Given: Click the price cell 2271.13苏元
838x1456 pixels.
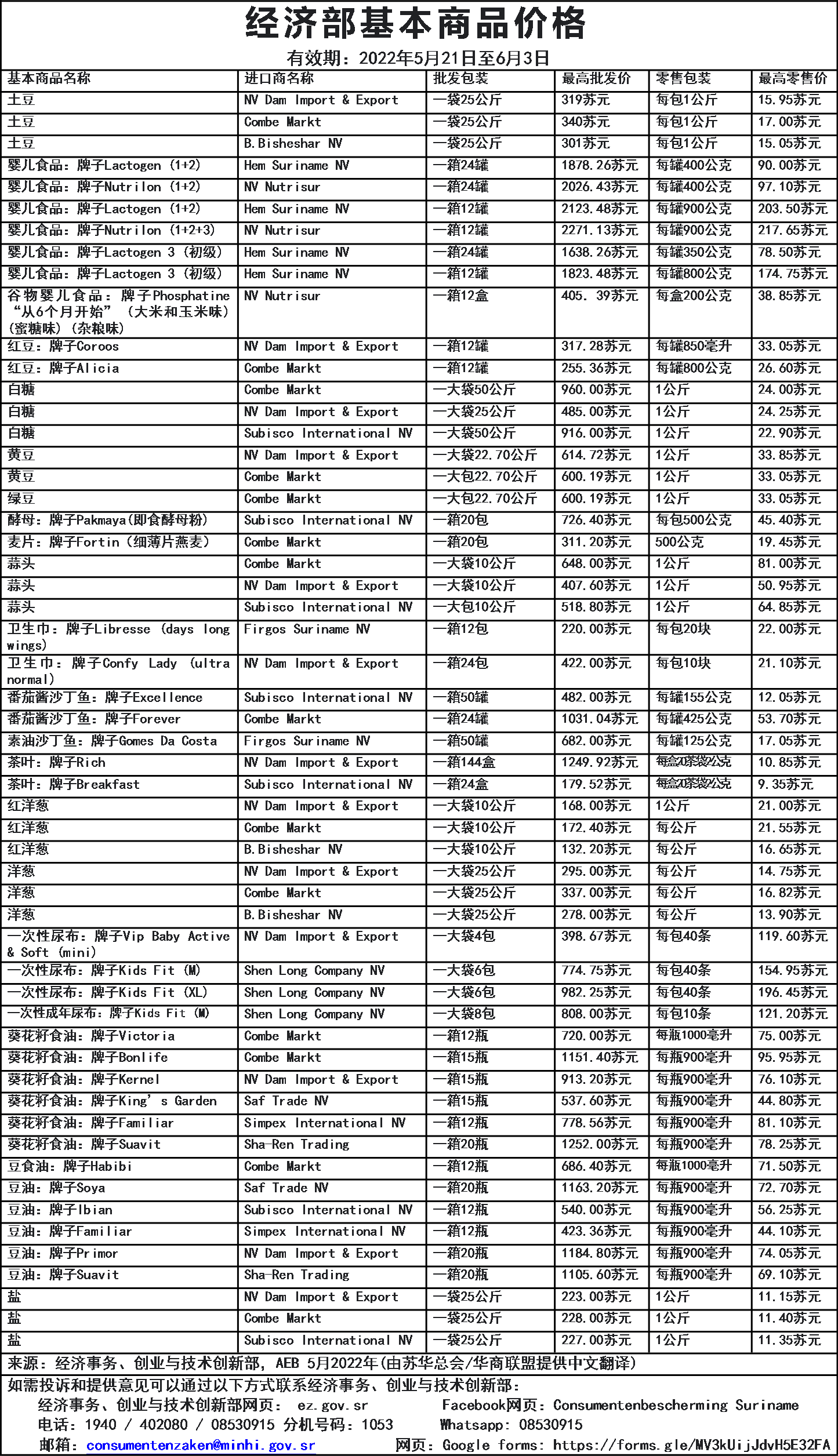Looking at the screenshot, I should click(600, 230).
